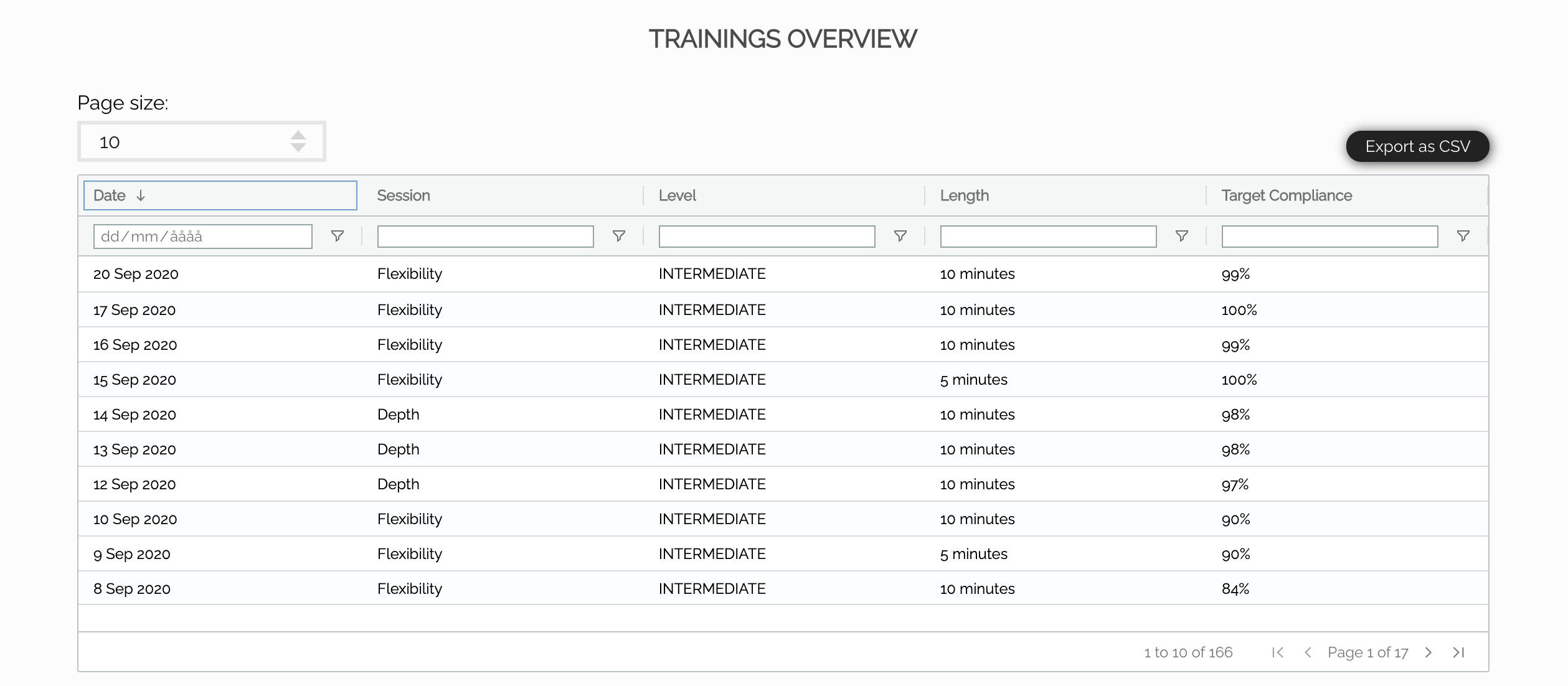Focus the Level filter input field

(767, 237)
